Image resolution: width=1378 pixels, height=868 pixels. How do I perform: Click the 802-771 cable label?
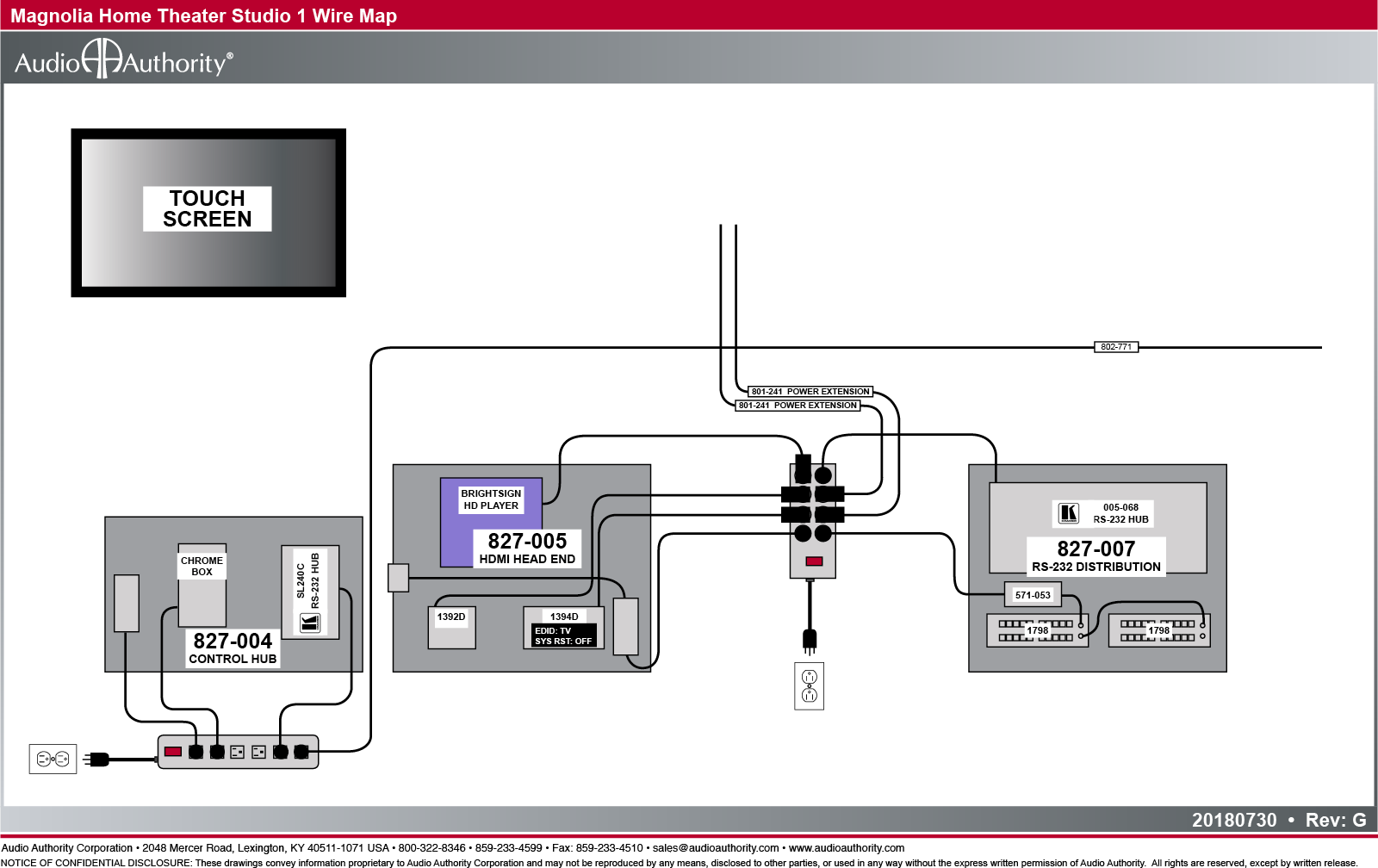(1116, 347)
